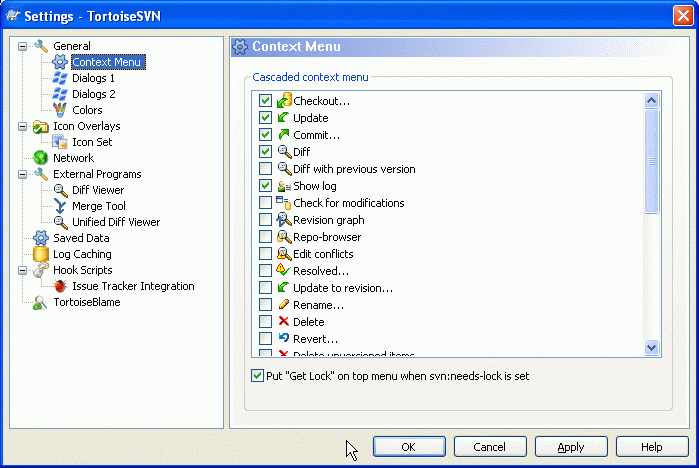Click the Issue Tracker Integration bug icon
Viewport: 699px width, 468px height.
[x=60, y=286]
